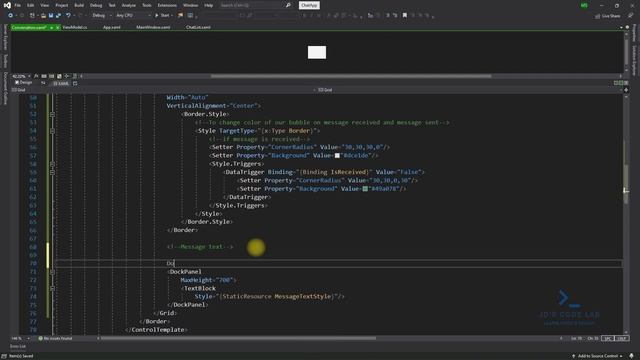Switch to the ViewModel.cs tab
The width and height of the screenshot is (640, 360).
(x=75, y=27)
